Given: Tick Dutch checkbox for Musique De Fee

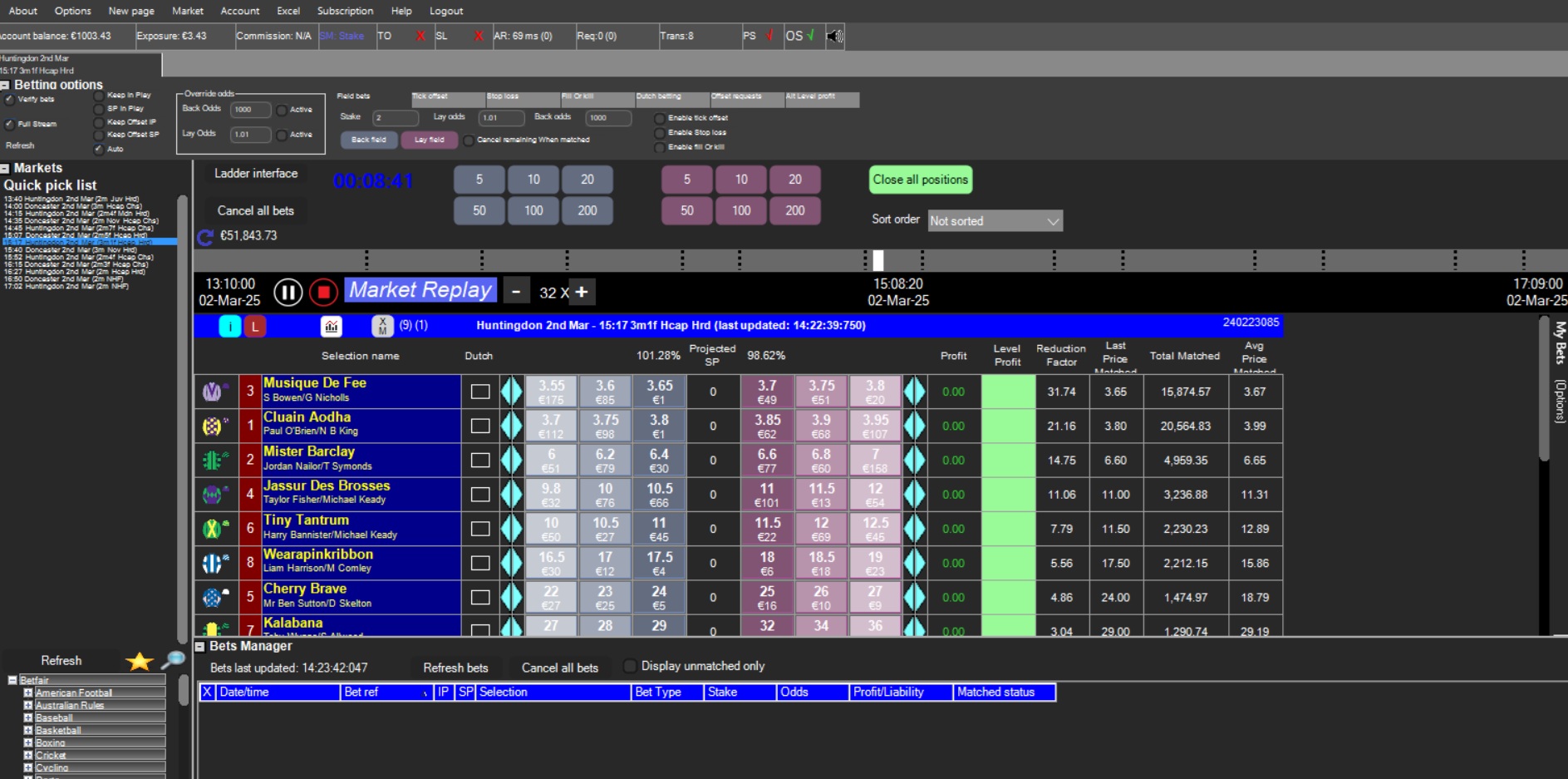Looking at the screenshot, I should point(480,392).
